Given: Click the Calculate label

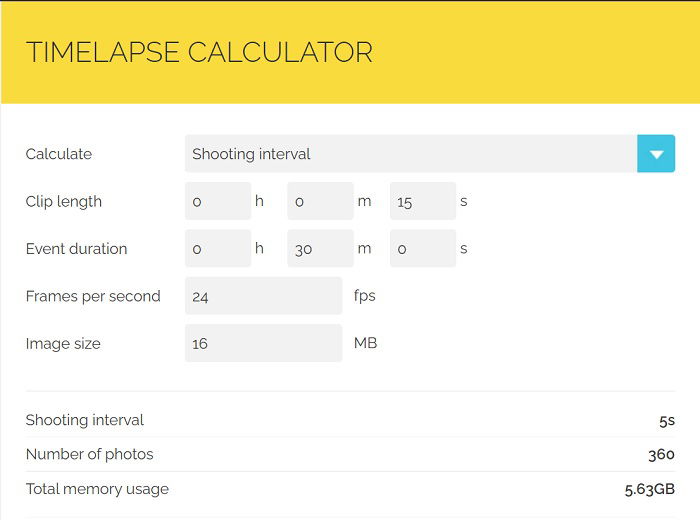Looking at the screenshot, I should tap(59, 154).
